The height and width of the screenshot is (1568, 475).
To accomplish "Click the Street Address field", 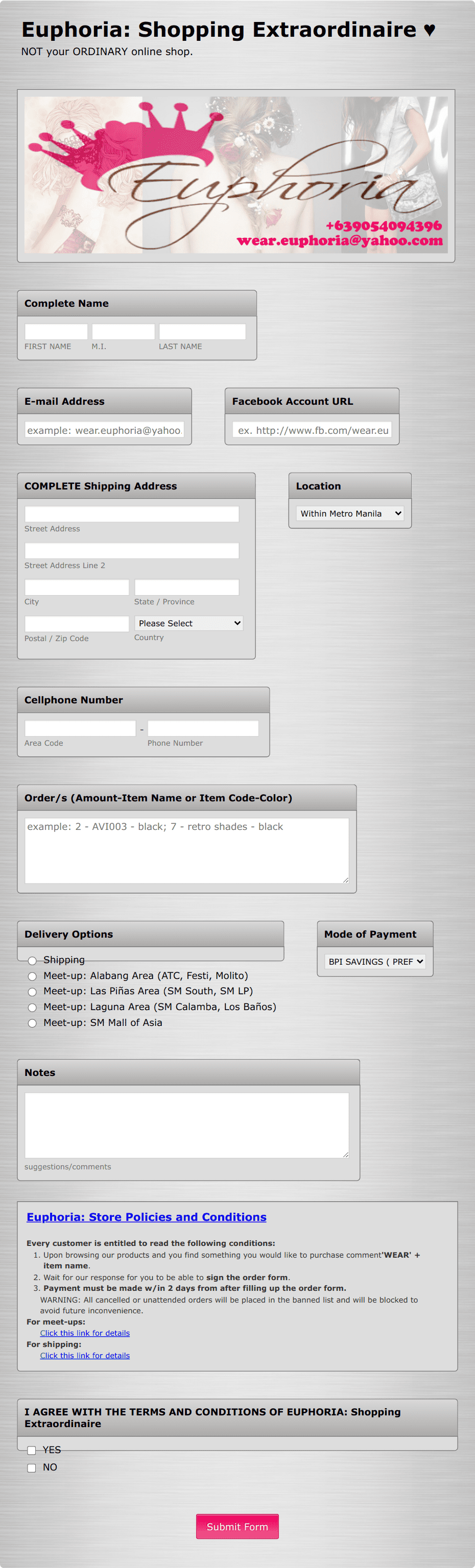I will [132, 514].
